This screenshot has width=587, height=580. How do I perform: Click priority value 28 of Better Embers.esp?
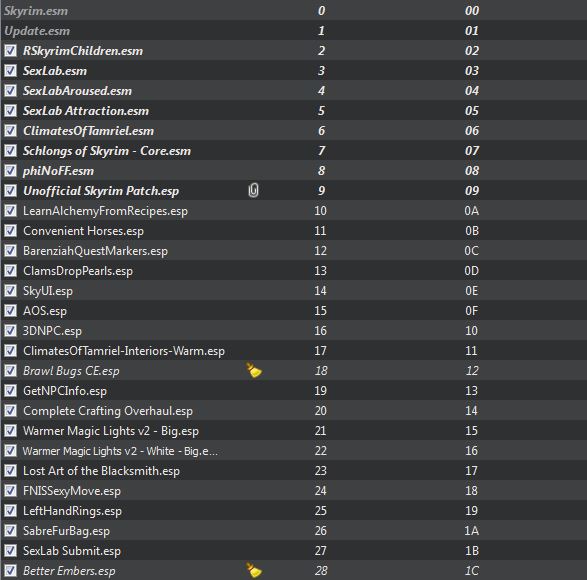[x=321, y=571]
